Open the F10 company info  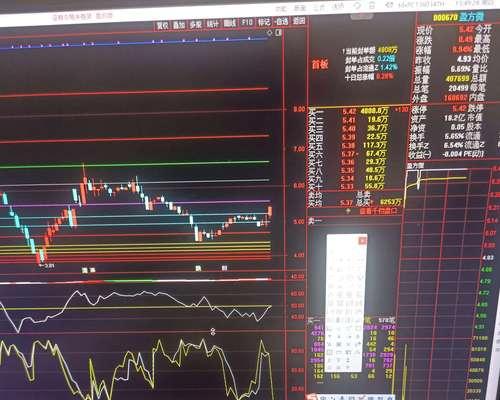[x=247, y=22]
